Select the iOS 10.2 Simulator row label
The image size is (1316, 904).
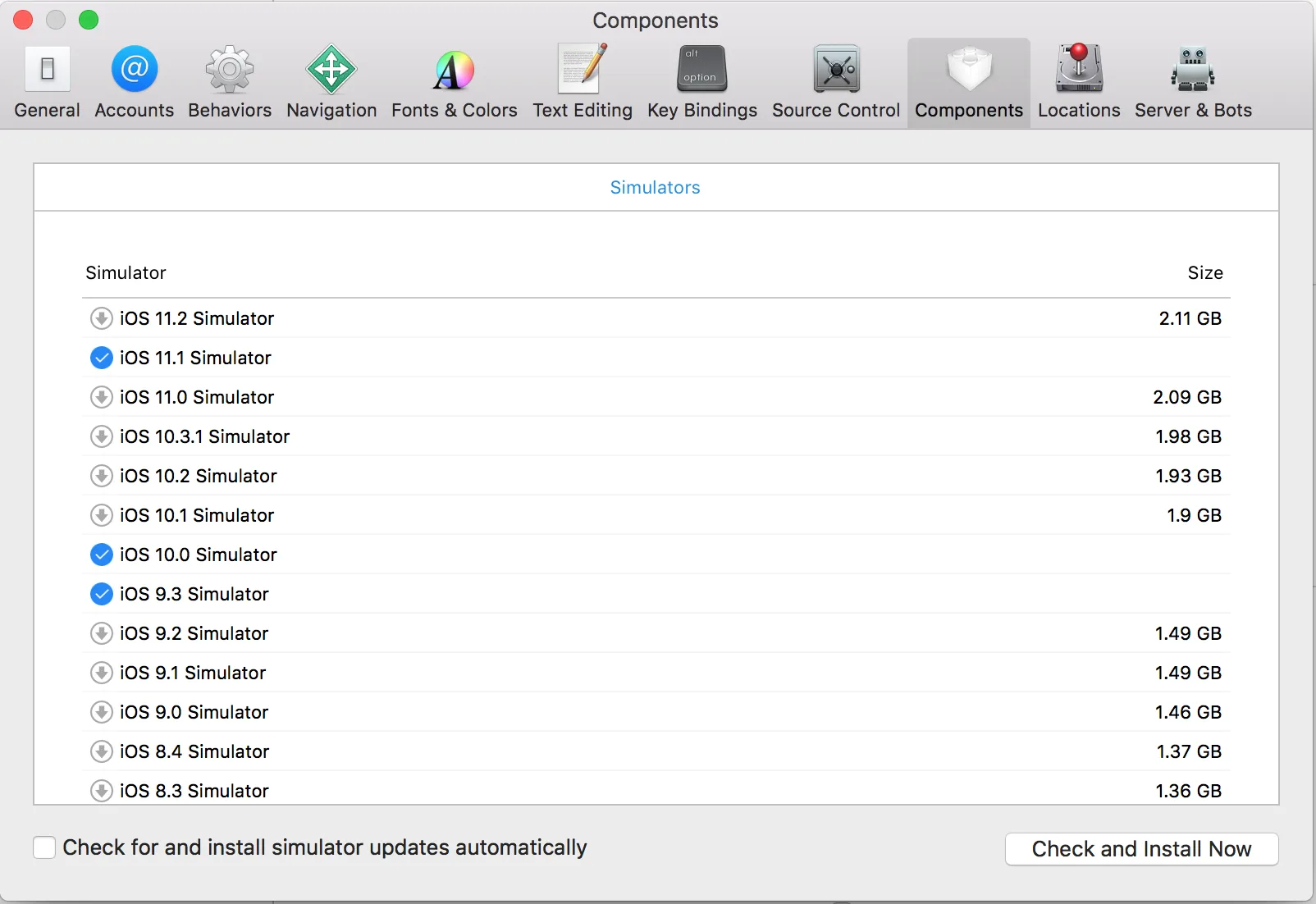tap(199, 476)
